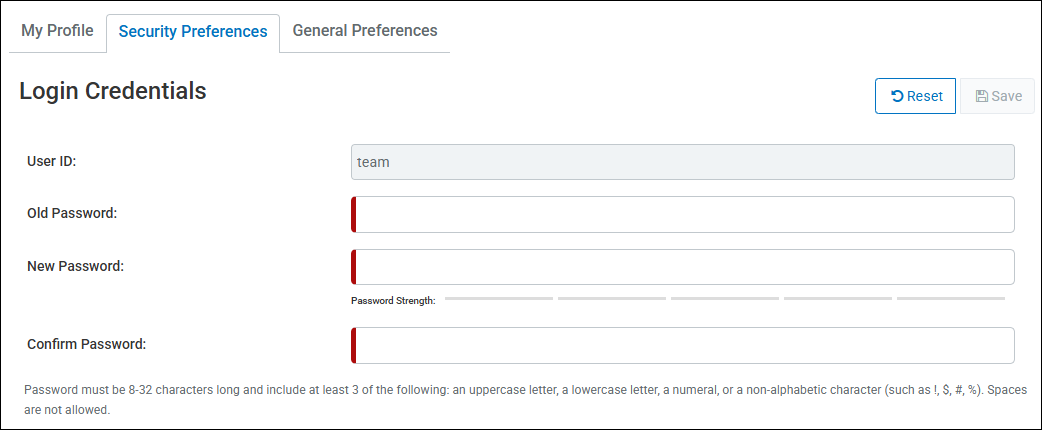Click the Confirm Password label
This screenshot has width=1042, height=430.
click(86, 344)
